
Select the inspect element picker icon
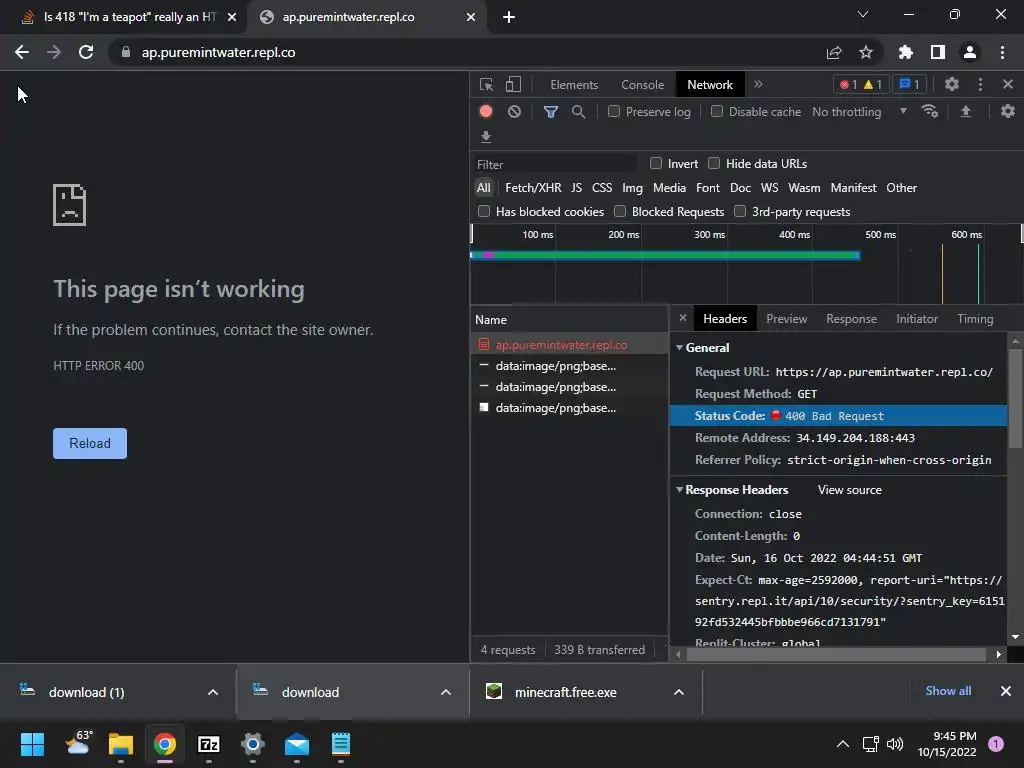tap(486, 84)
